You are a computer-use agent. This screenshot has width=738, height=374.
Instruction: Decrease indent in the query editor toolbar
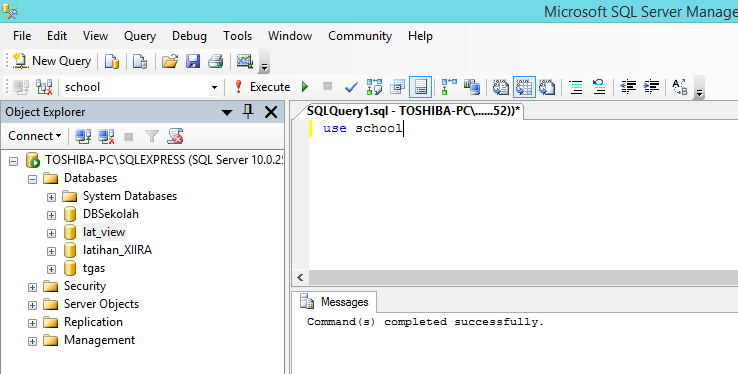click(628, 87)
